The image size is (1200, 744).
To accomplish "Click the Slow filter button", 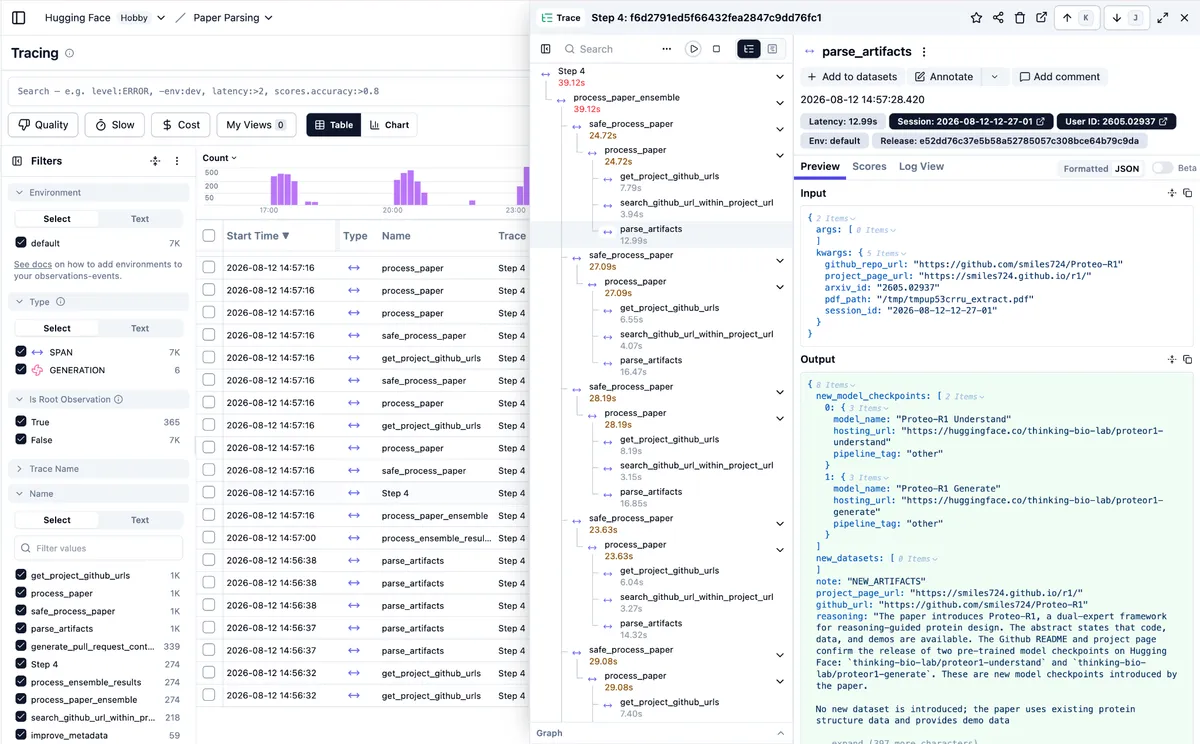I will pos(115,125).
